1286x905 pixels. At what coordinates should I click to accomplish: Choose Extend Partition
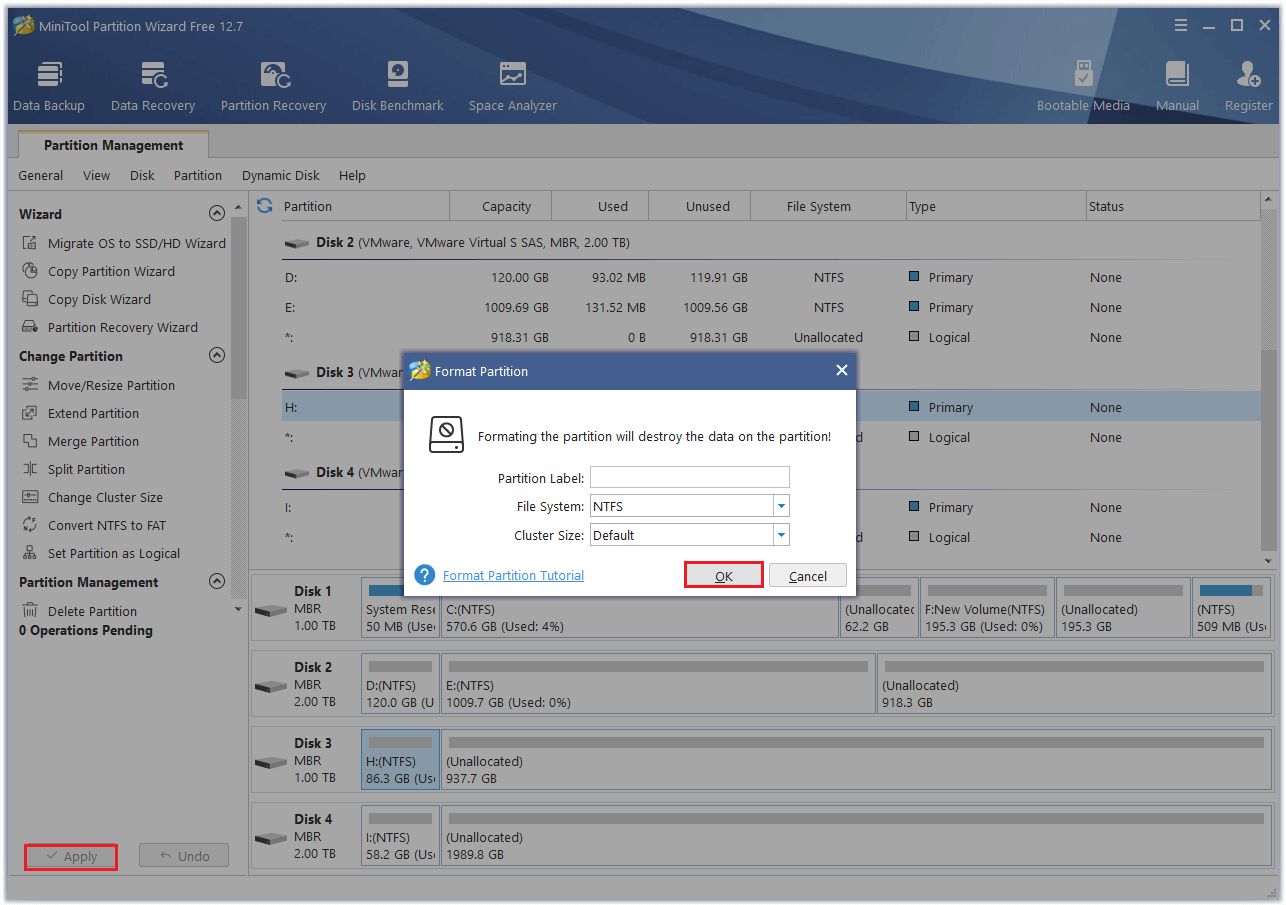click(x=80, y=413)
